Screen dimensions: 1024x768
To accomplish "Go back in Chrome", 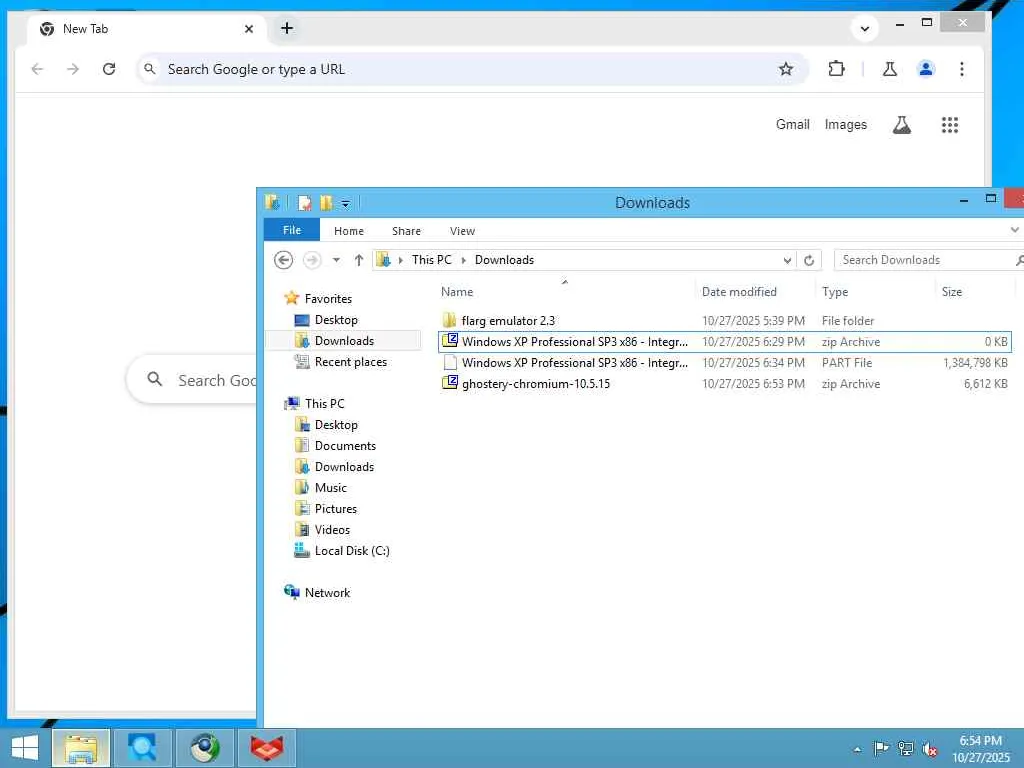I will [37, 69].
